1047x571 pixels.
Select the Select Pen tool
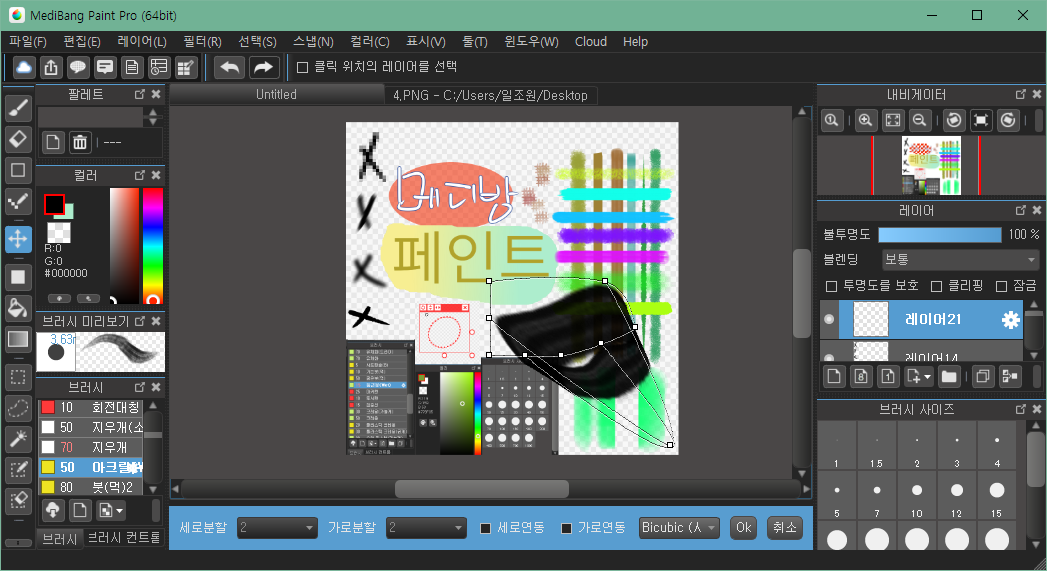coord(18,469)
